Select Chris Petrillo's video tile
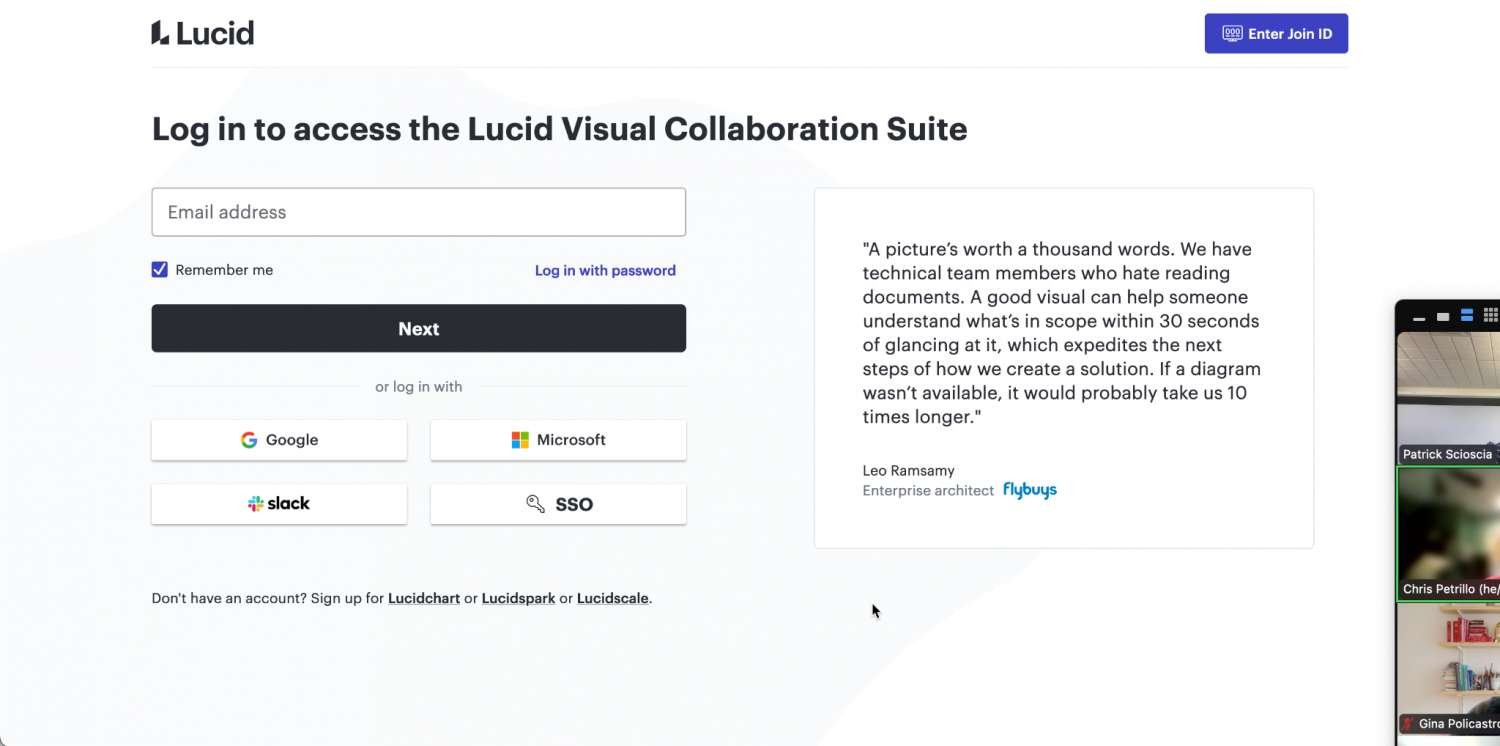The image size is (1500, 746). pos(1448,534)
